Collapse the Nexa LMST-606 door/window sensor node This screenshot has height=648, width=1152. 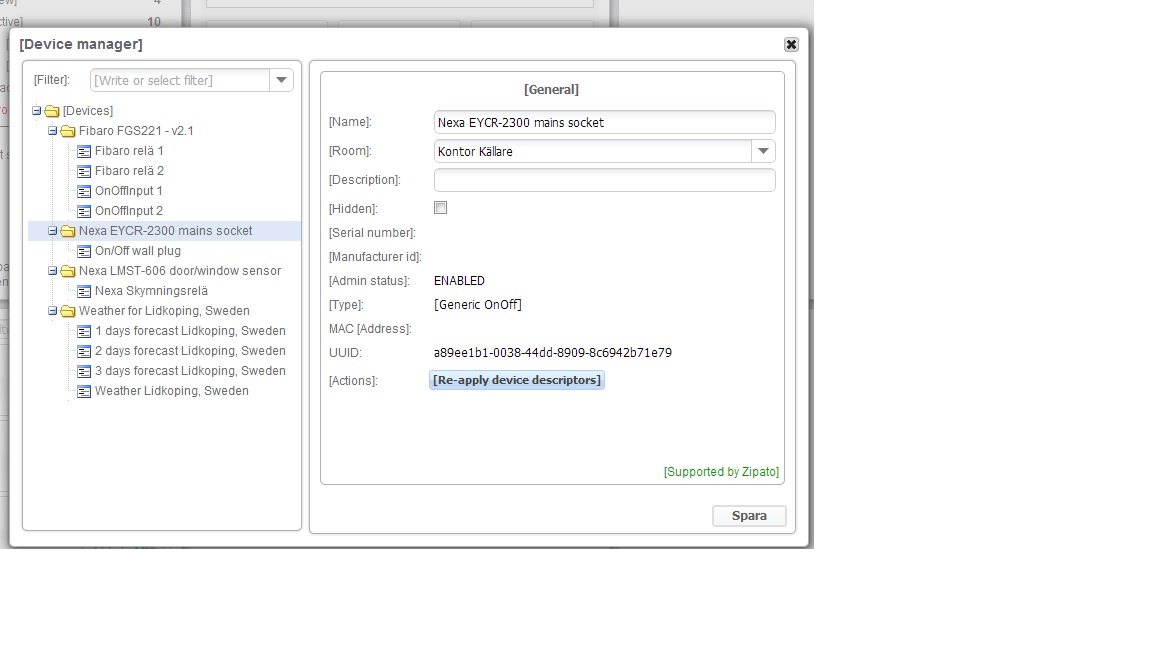pyautogui.click(x=52, y=270)
